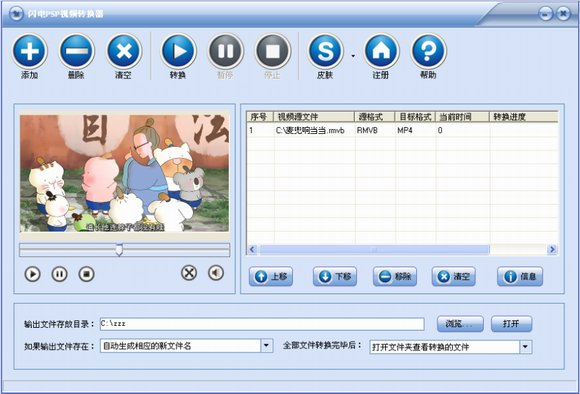Viewport: 580px width, 394px height.
Task: Expand the small arrow next to 皮肤
Action: pyautogui.click(x=353, y=56)
